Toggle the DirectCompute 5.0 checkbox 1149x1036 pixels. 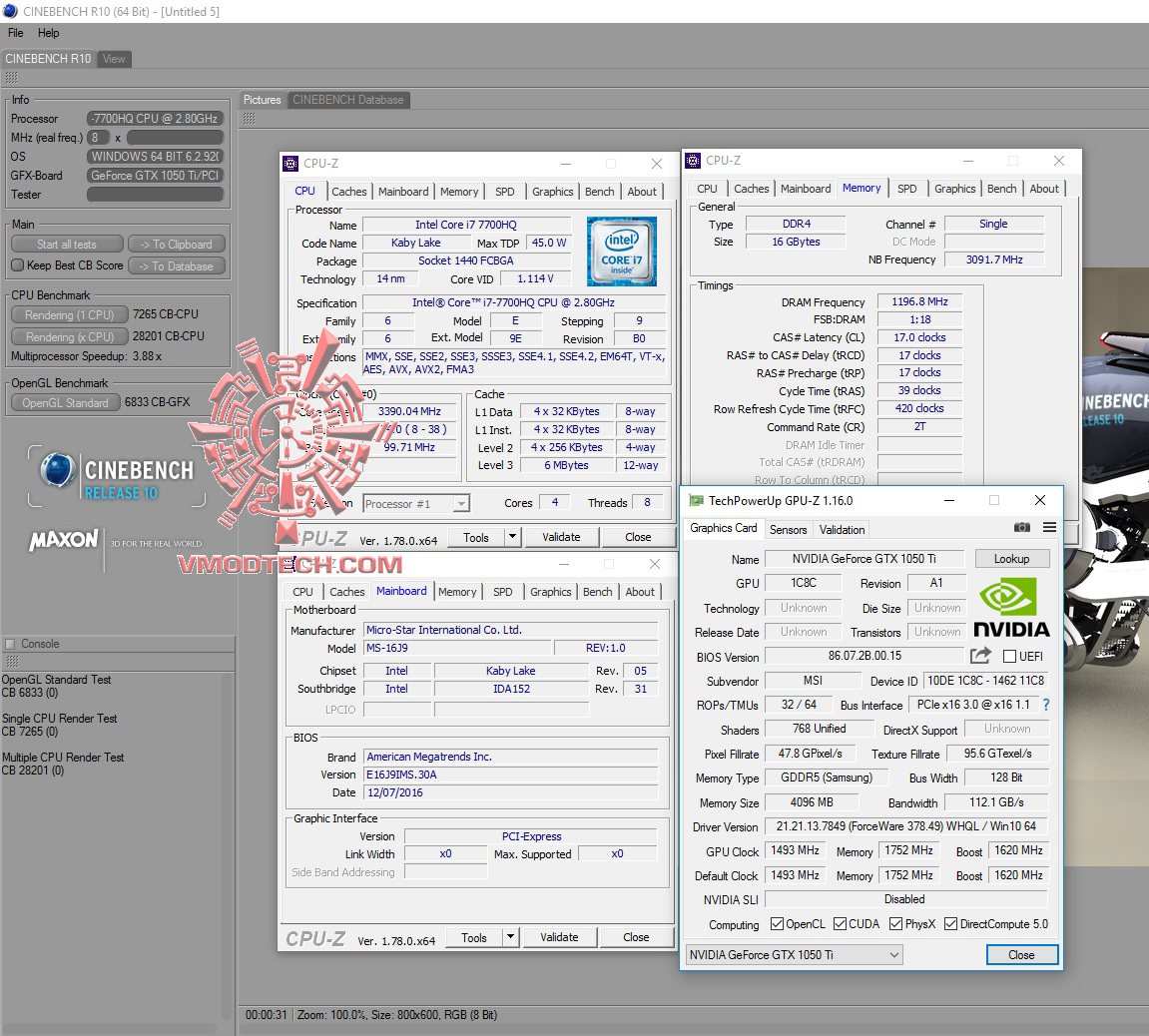pyautogui.click(x=950, y=924)
